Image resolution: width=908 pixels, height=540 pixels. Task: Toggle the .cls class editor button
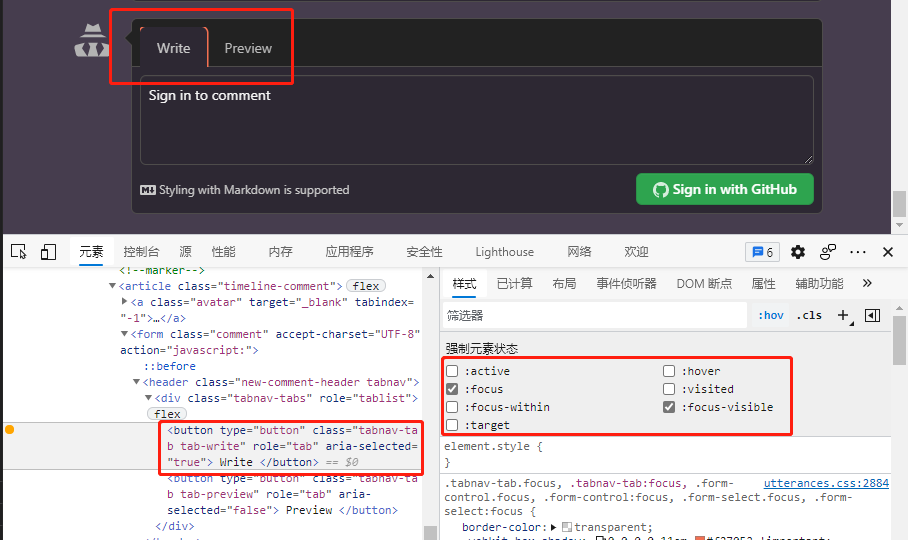point(809,315)
